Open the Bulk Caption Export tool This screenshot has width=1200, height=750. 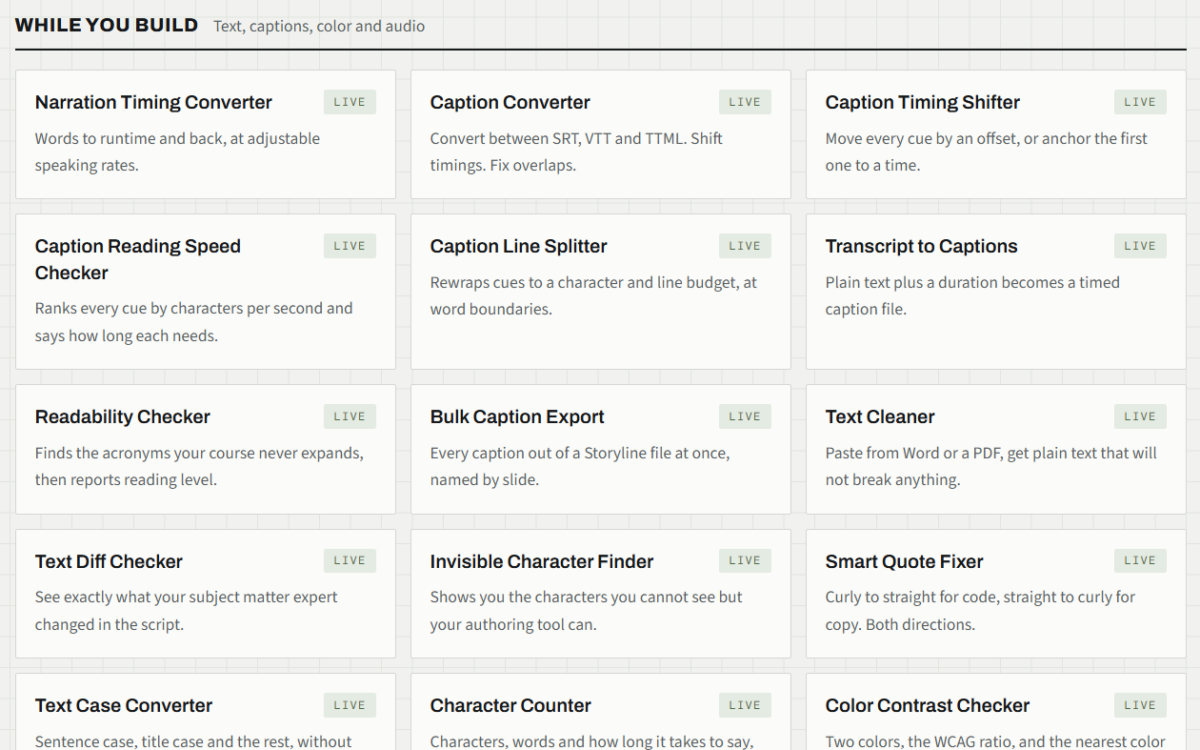pos(601,449)
